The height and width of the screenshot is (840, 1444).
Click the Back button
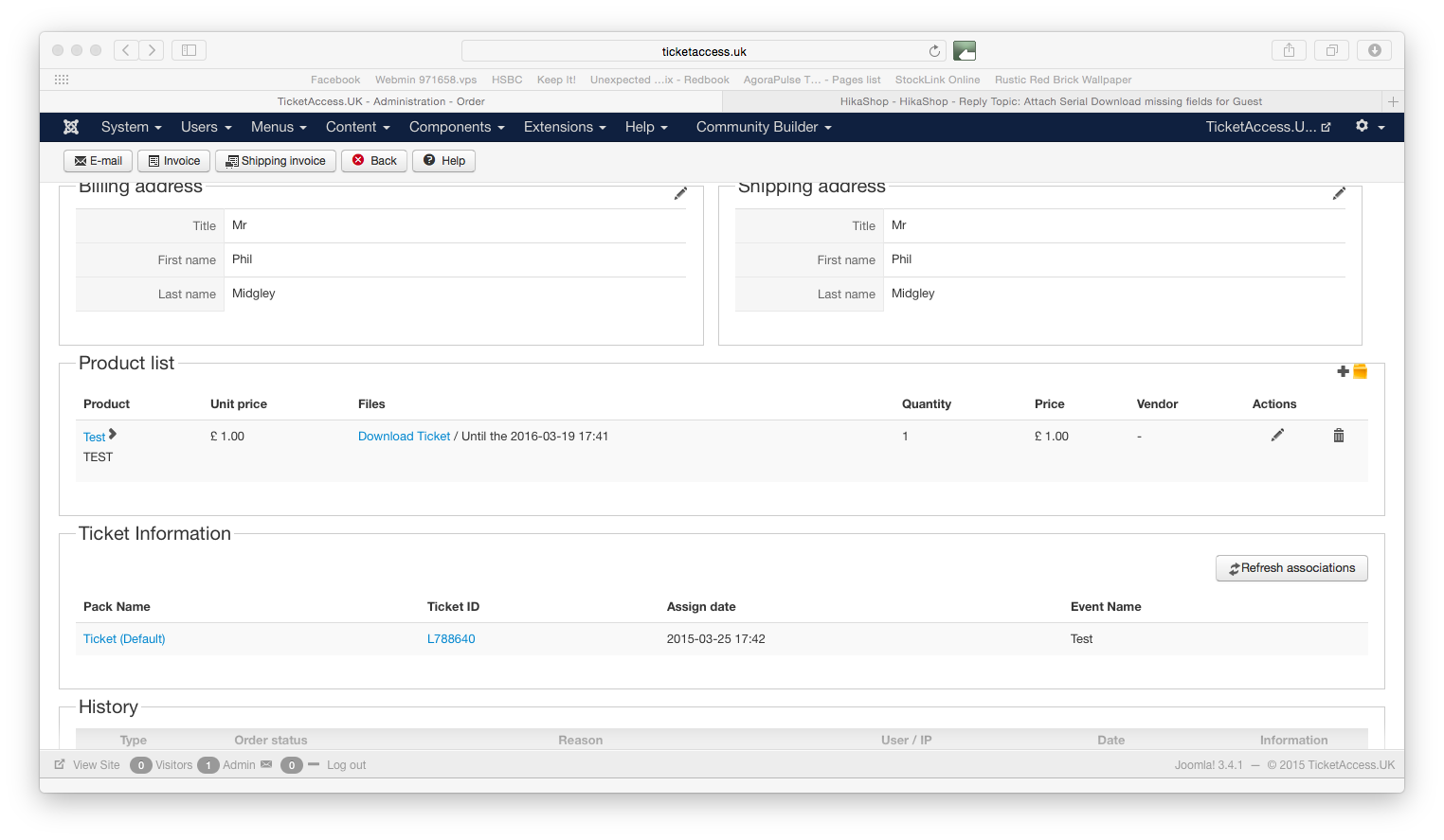pos(374,161)
